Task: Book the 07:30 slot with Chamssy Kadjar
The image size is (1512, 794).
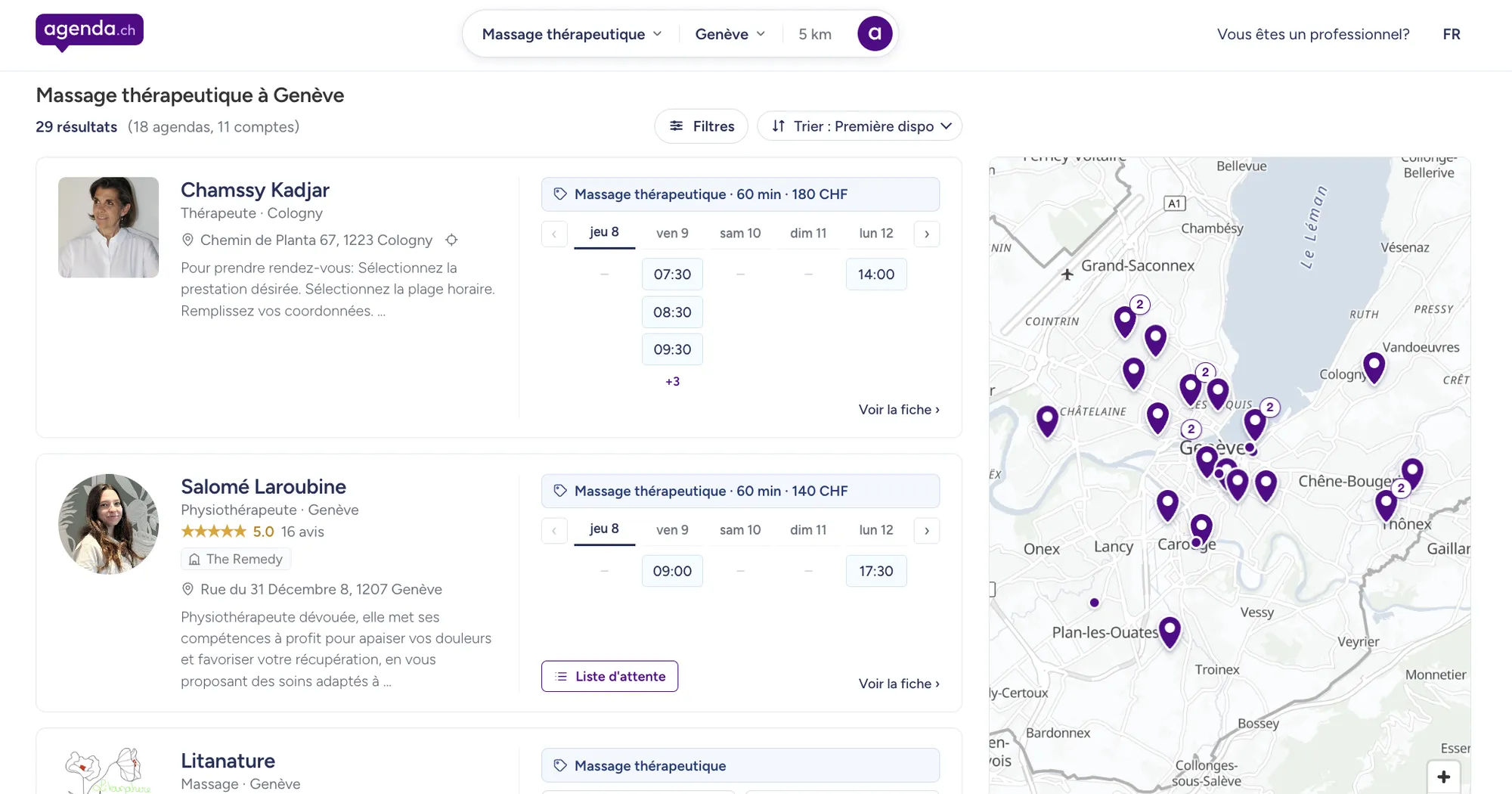Action: [672, 274]
